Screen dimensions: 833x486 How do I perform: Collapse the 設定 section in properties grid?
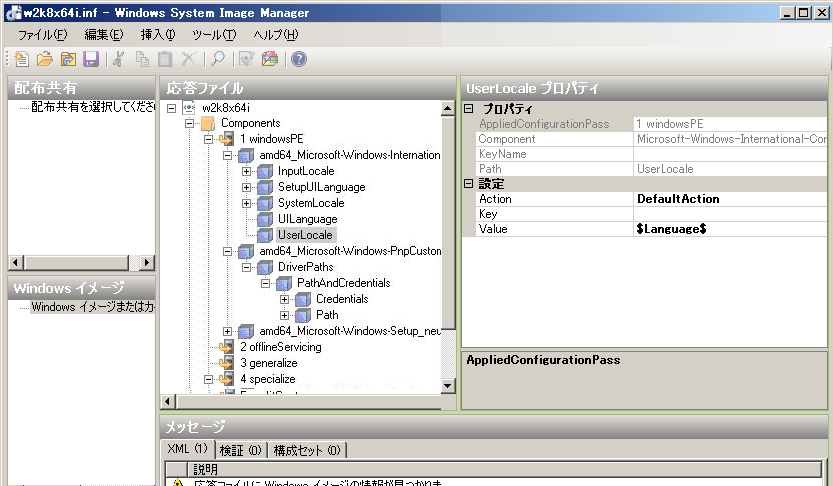coord(469,184)
